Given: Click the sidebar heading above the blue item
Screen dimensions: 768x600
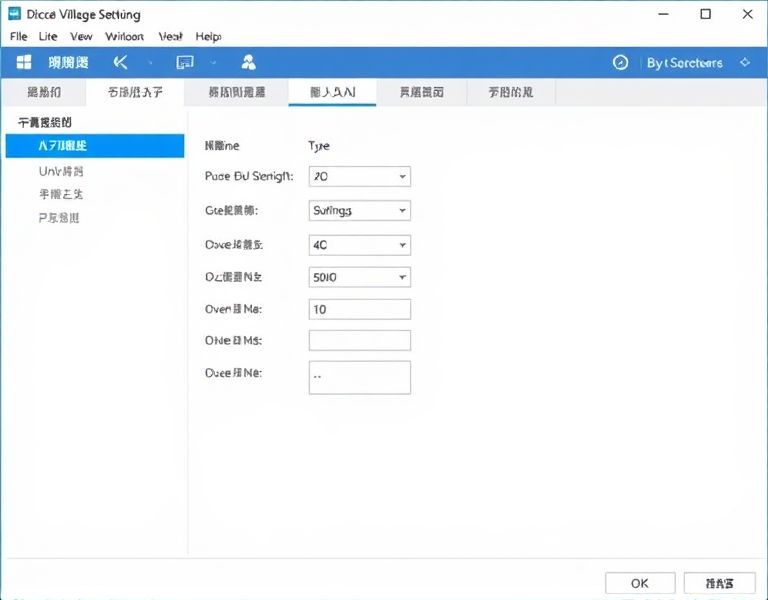Looking at the screenshot, I should tap(45, 122).
